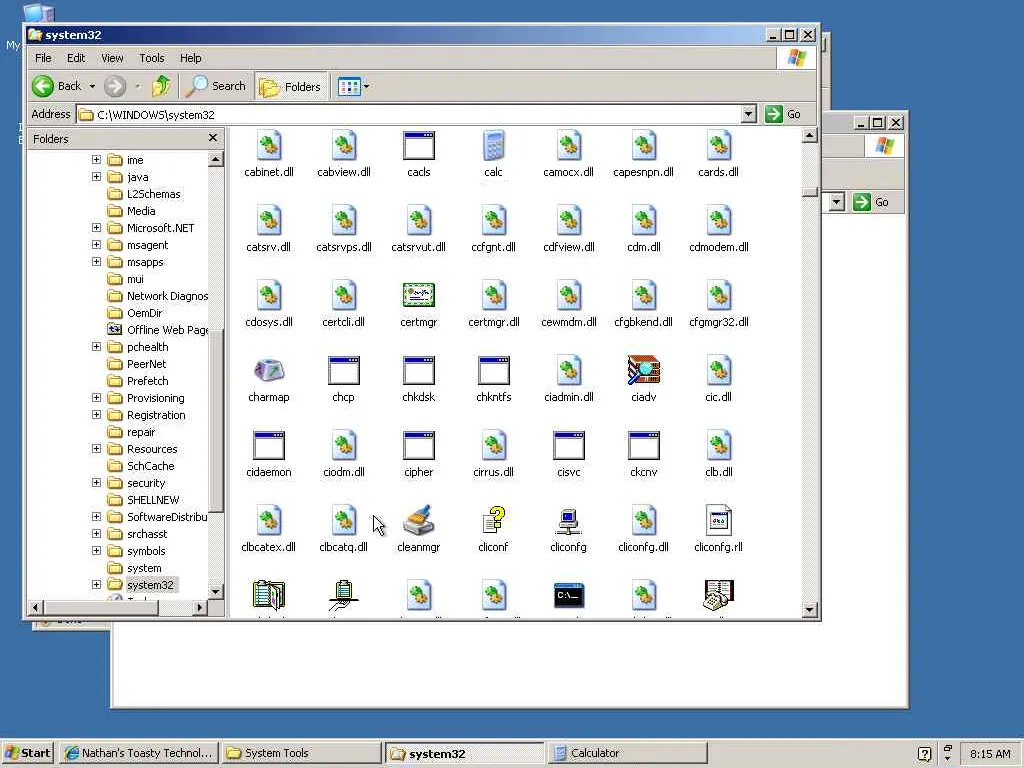Image resolution: width=1024 pixels, height=768 pixels.
Task: Click the Back toolbar button
Action: [57, 86]
